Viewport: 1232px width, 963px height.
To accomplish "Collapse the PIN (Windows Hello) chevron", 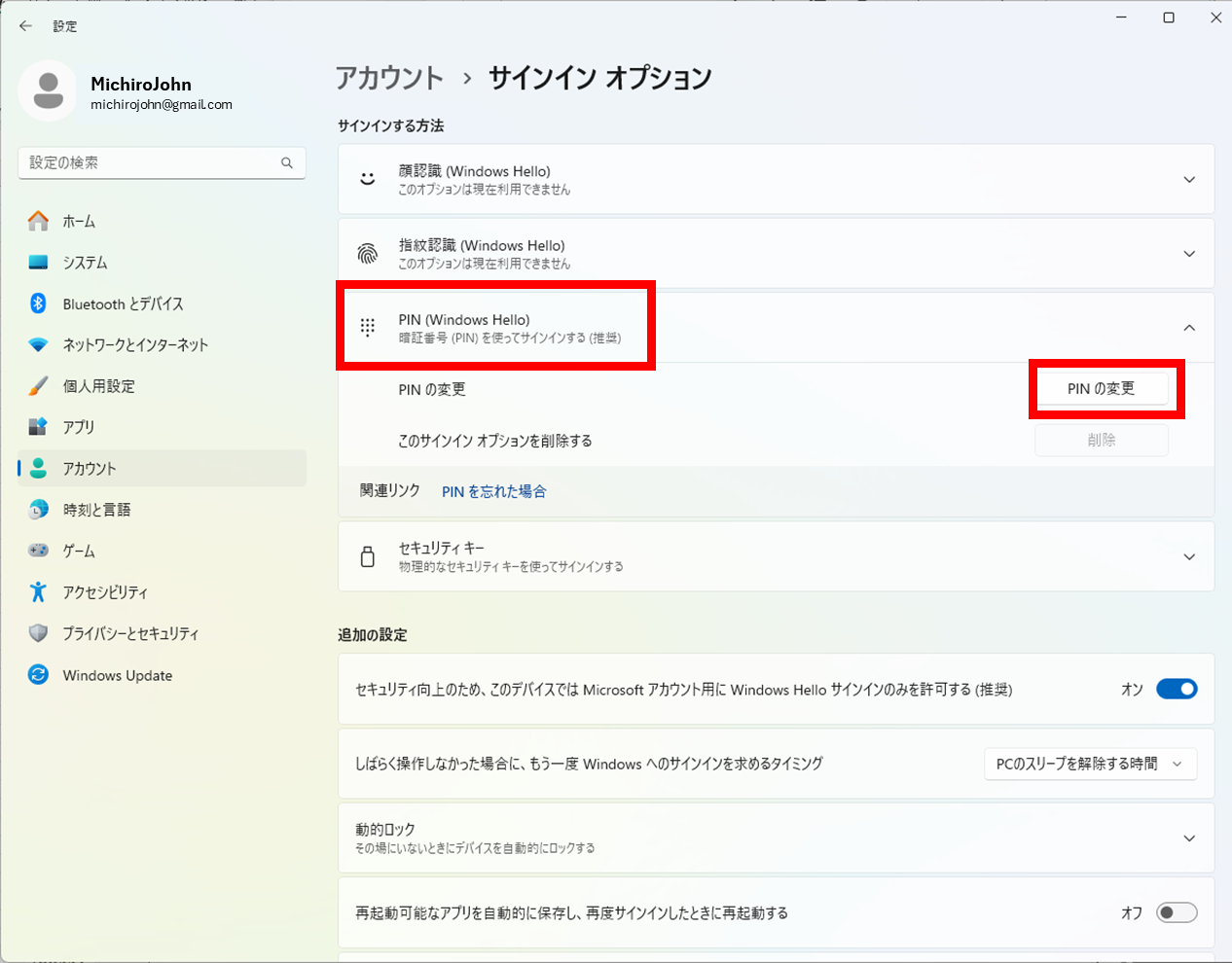I will coord(1189,328).
